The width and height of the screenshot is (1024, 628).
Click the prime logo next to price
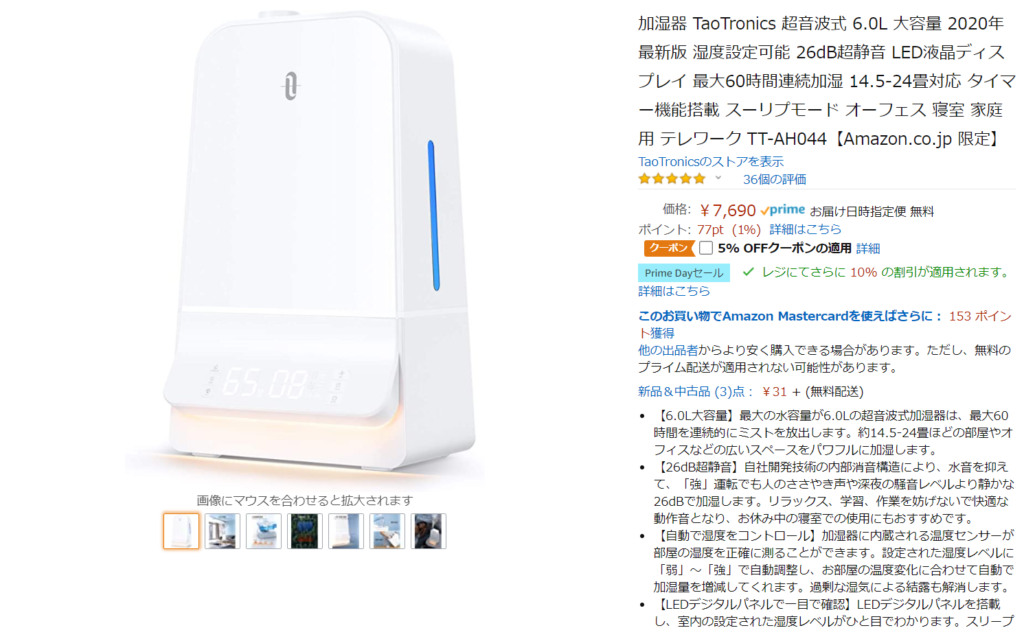point(782,210)
